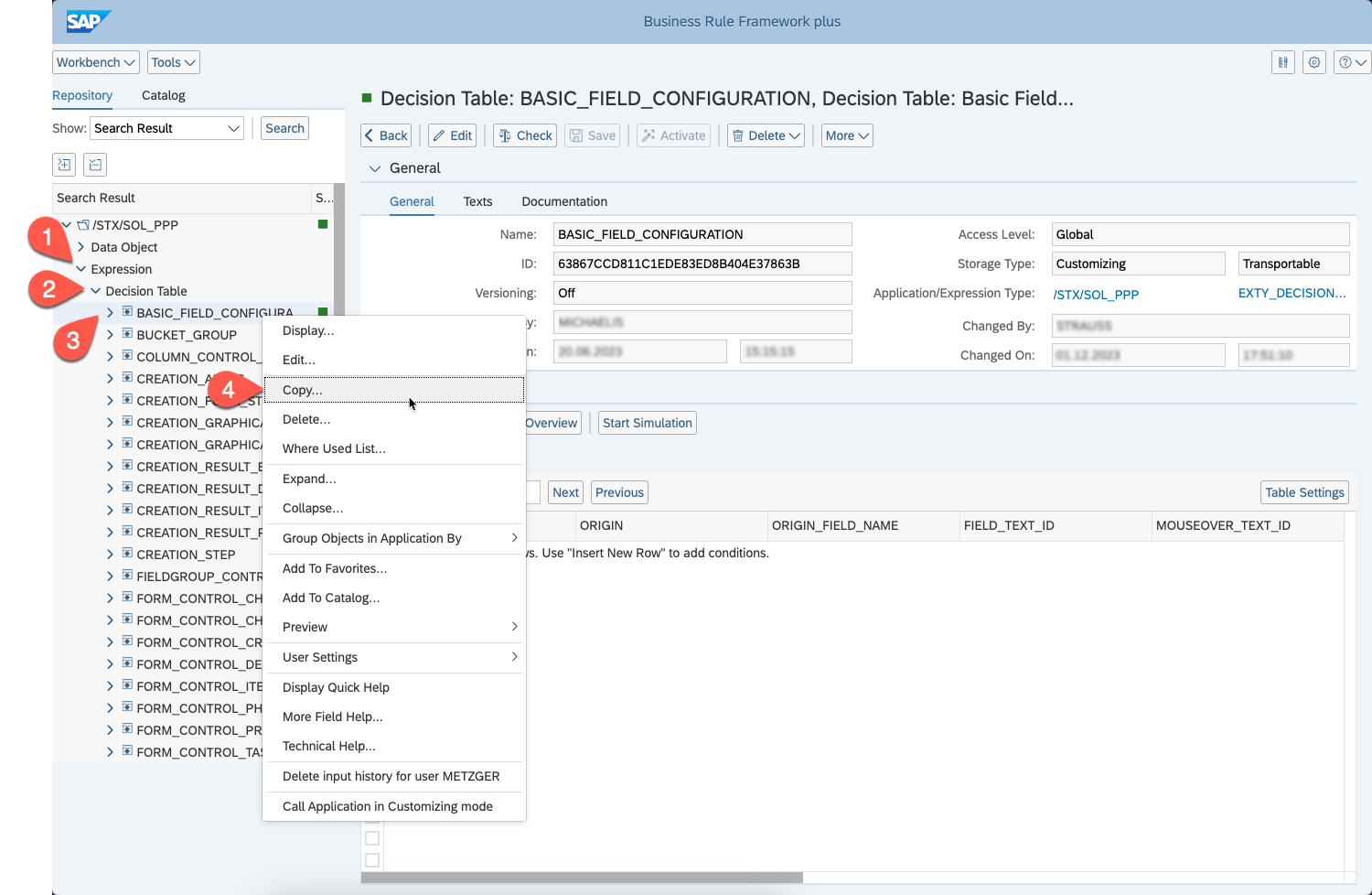Open the settings gear icon

(x=1314, y=62)
